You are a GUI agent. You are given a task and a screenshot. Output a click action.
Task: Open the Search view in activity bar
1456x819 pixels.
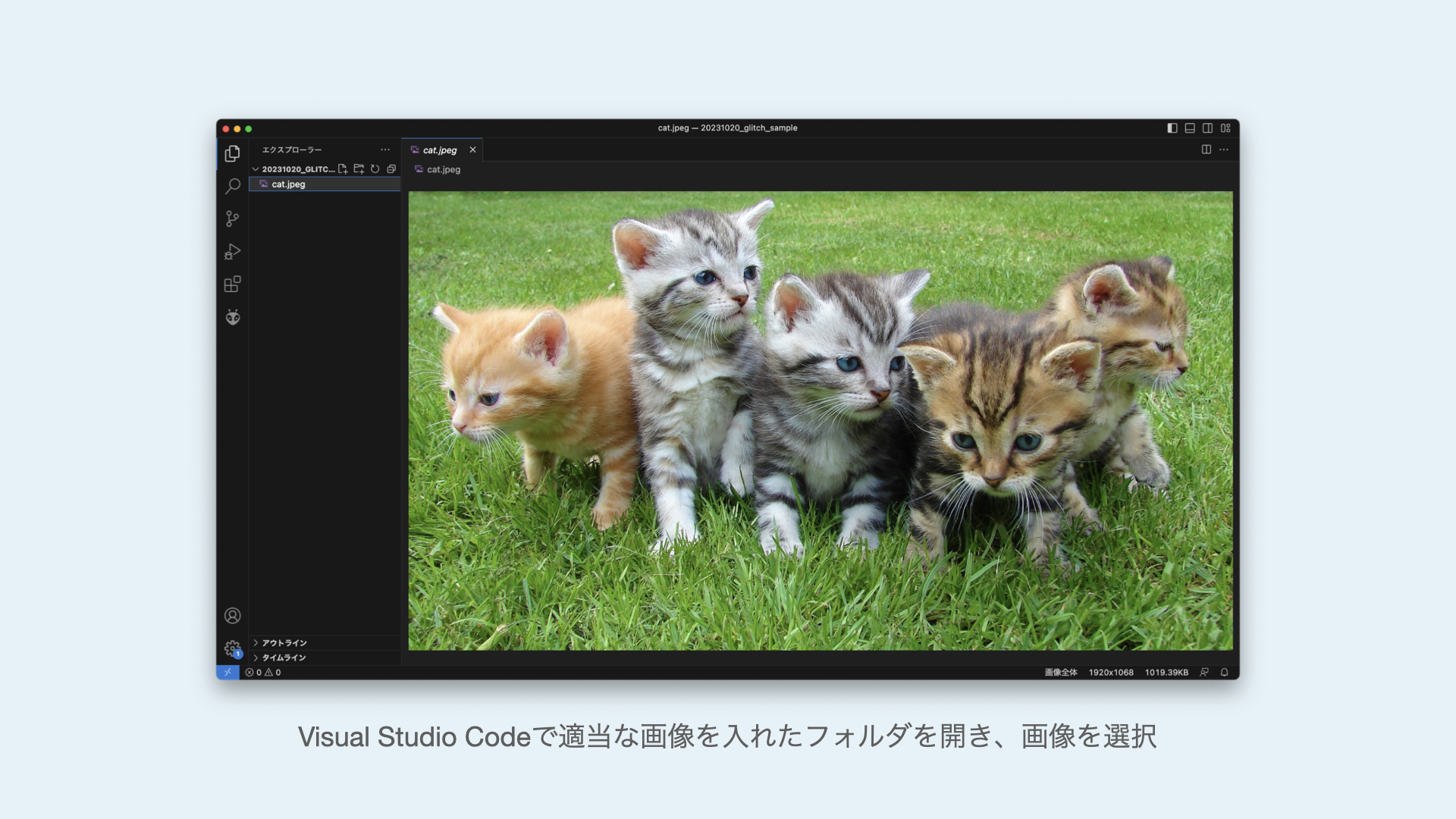point(233,186)
